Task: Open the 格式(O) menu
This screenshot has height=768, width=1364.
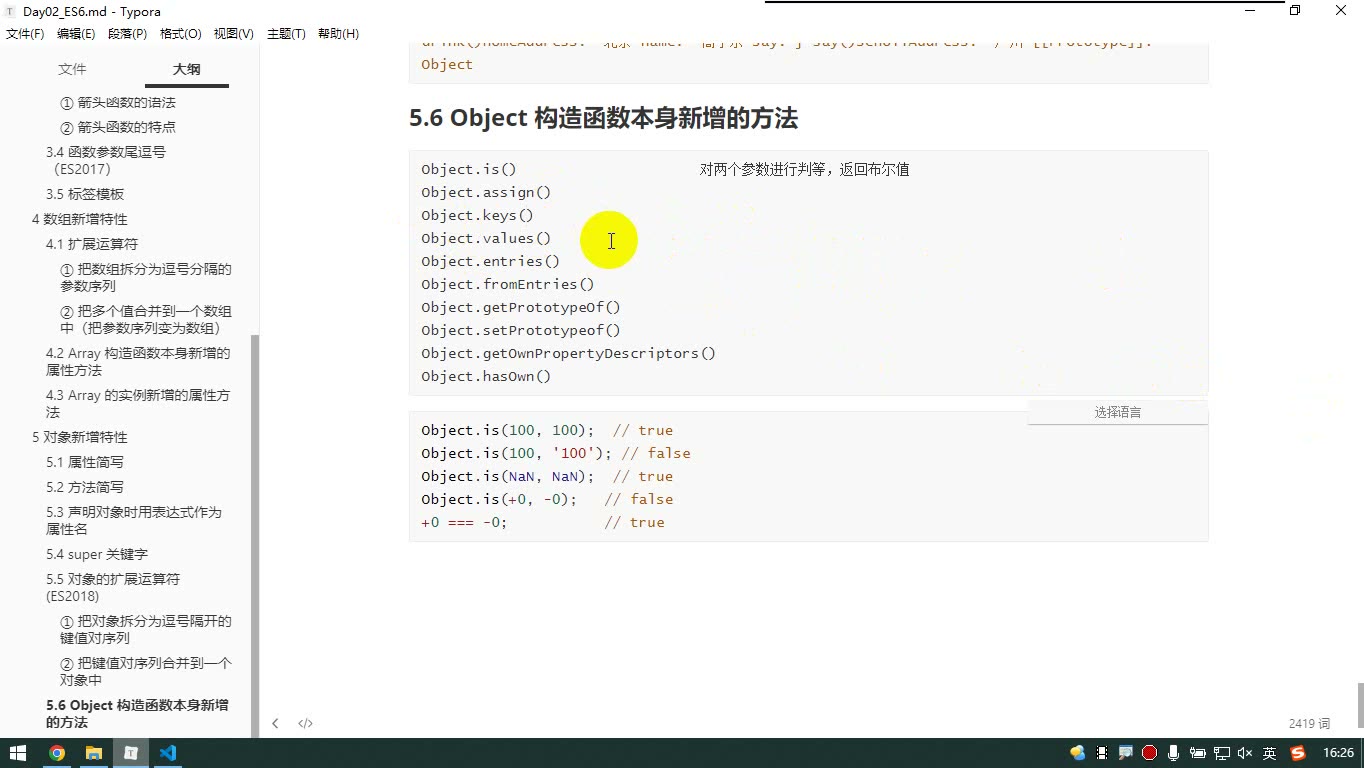Action: [x=181, y=33]
